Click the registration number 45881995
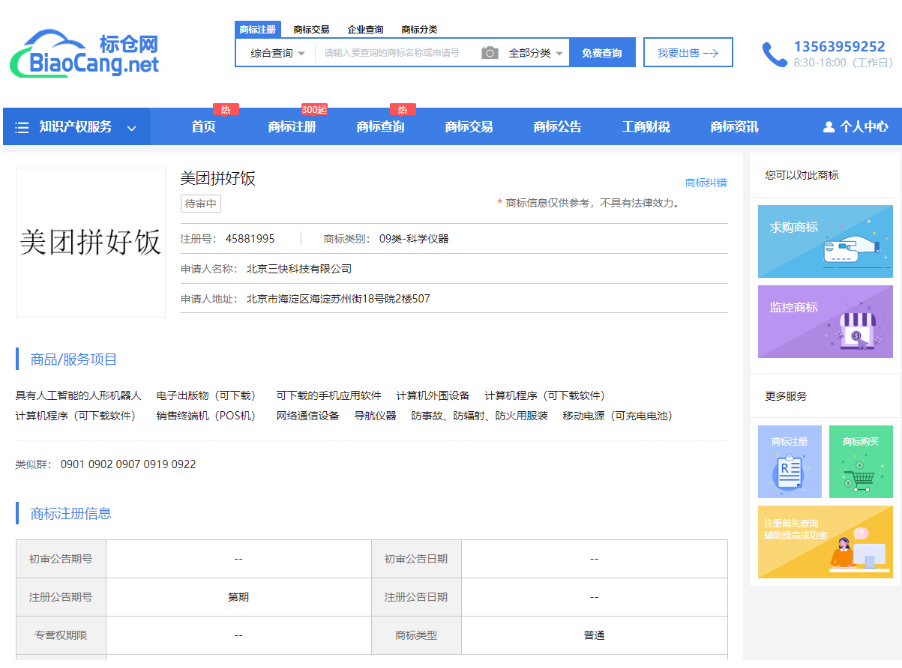This screenshot has height=668, width=902. 250,239
